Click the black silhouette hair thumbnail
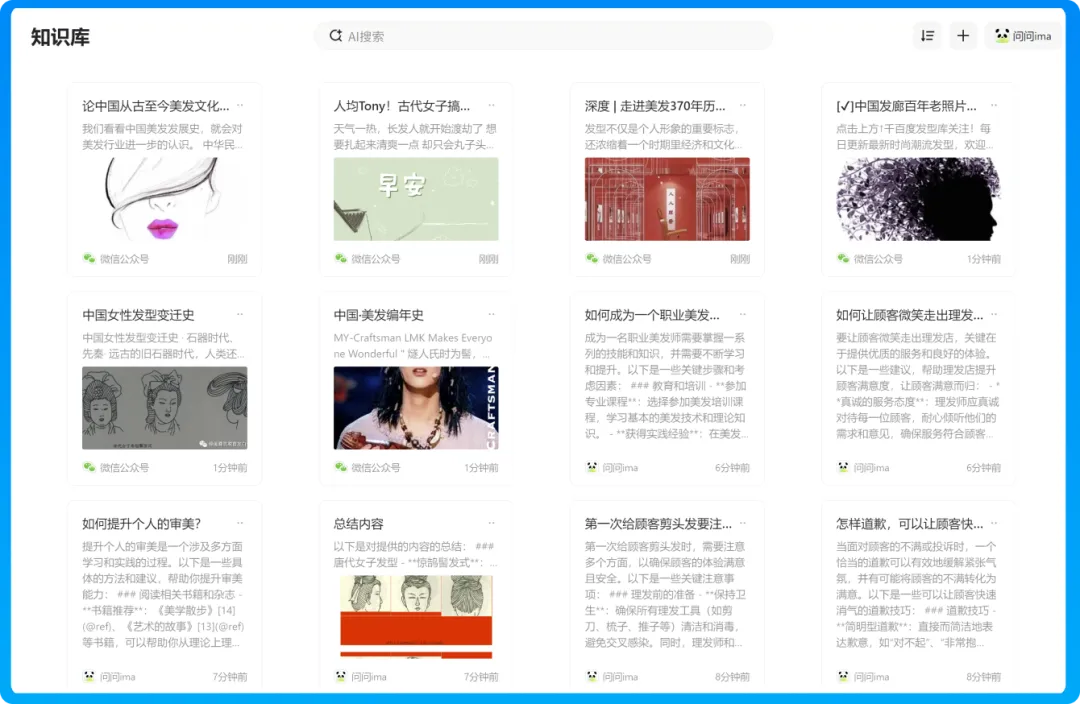 click(x=917, y=199)
